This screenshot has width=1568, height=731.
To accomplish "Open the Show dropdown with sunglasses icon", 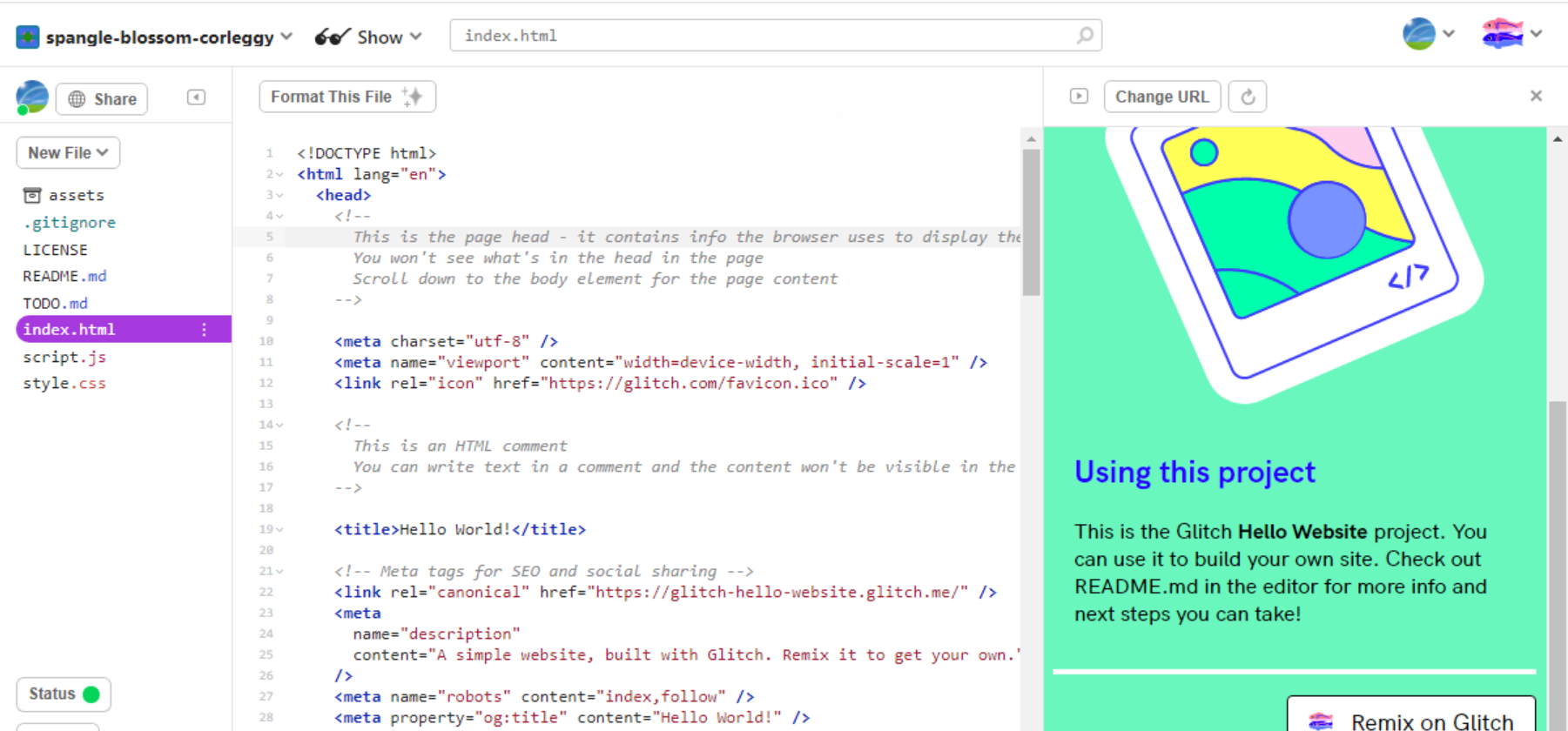I will click(368, 37).
